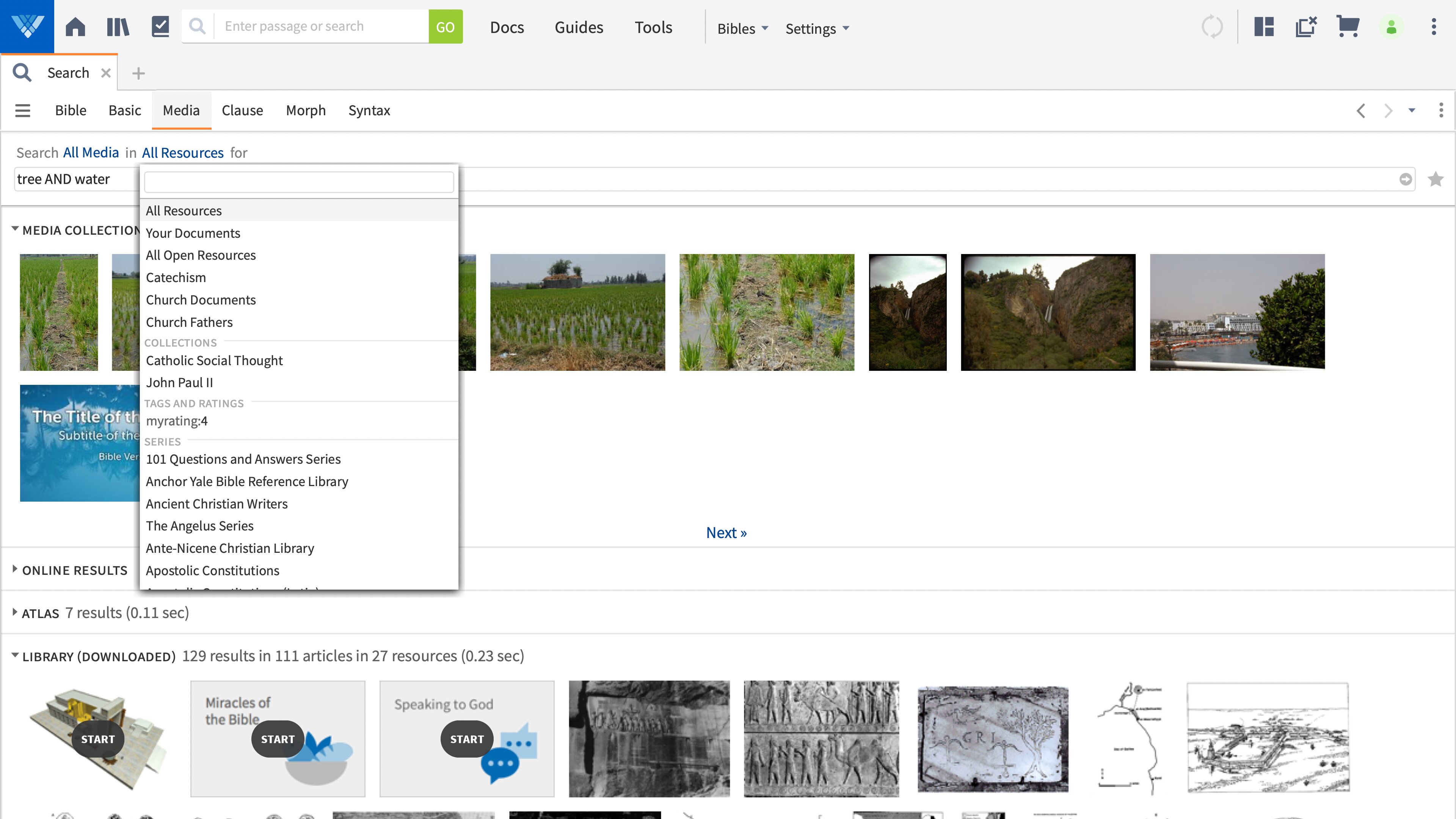Click the green GO button
Screen dimensions: 1456x819
point(445,27)
